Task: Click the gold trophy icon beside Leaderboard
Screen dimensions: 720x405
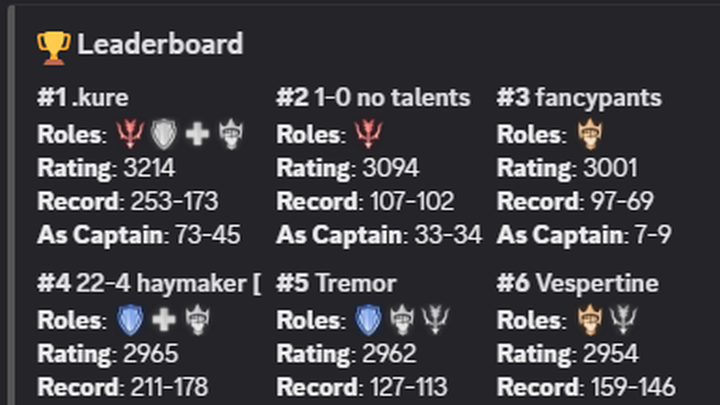Action: [x=54, y=48]
